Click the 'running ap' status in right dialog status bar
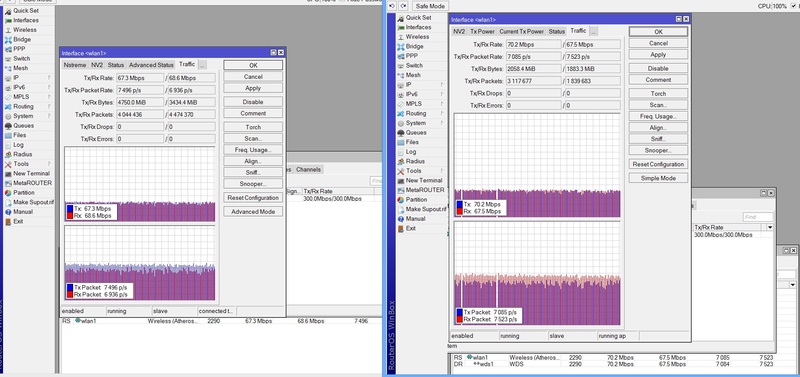The image size is (800, 377). 617,336
